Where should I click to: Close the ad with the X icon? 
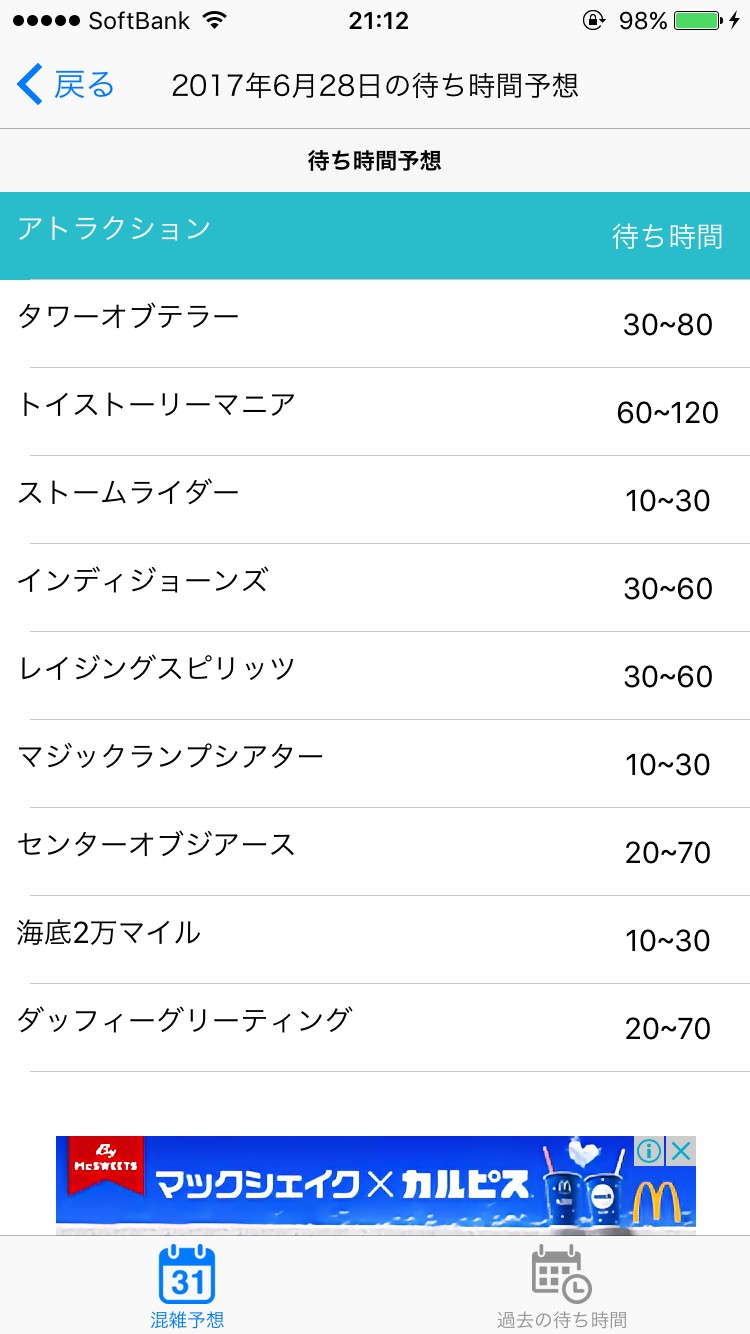click(x=681, y=1151)
